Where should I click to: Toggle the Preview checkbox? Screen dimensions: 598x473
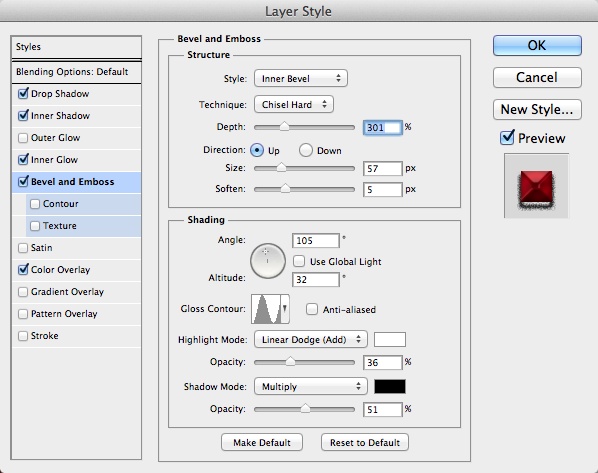pos(507,138)
